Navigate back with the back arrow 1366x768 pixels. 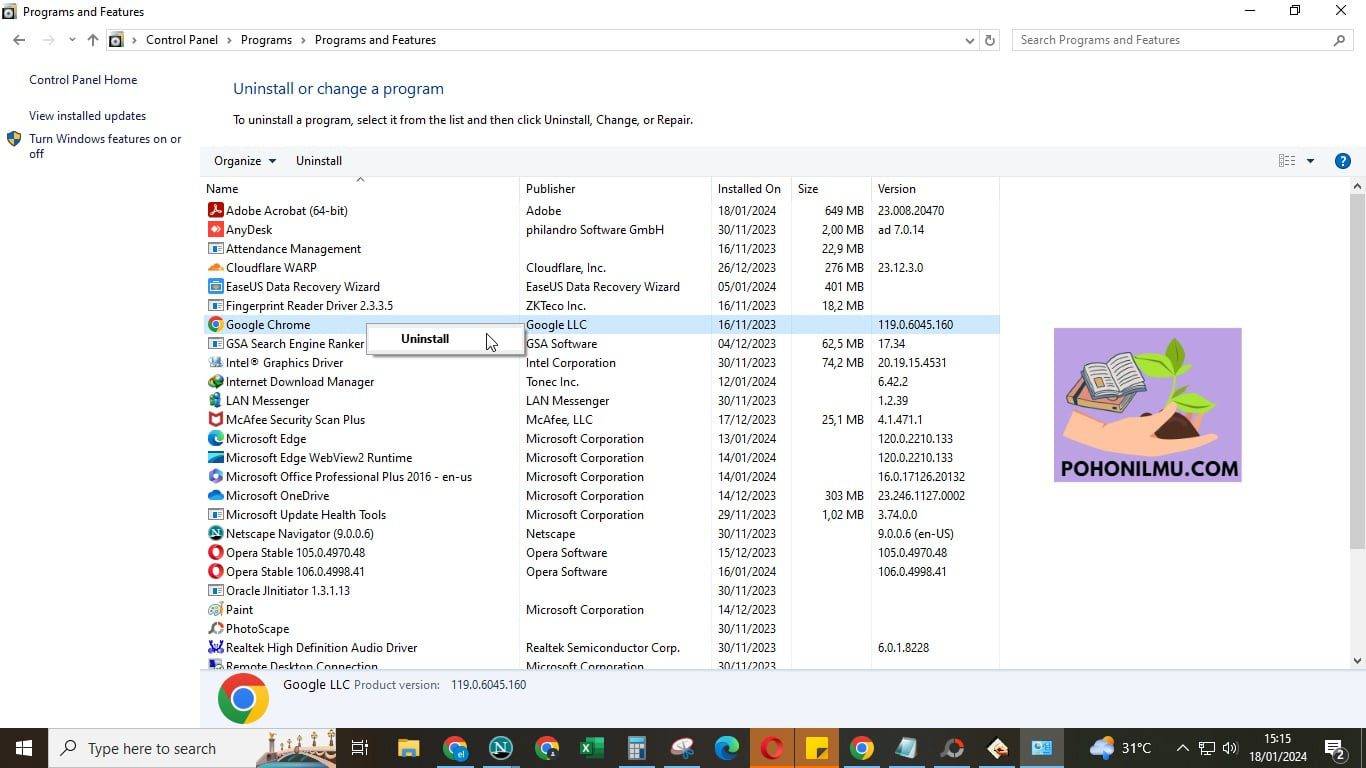point(19,40)
